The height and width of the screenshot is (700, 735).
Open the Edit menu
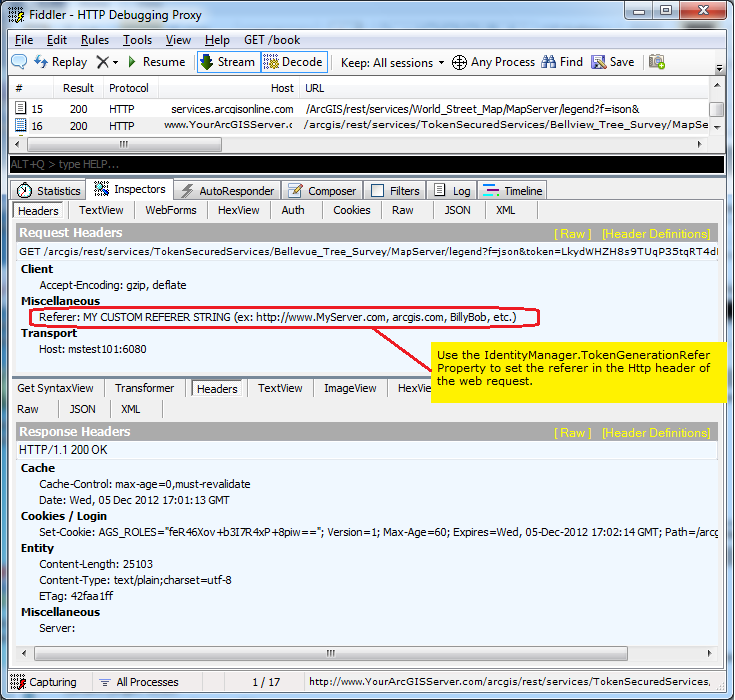coord(57,40)
